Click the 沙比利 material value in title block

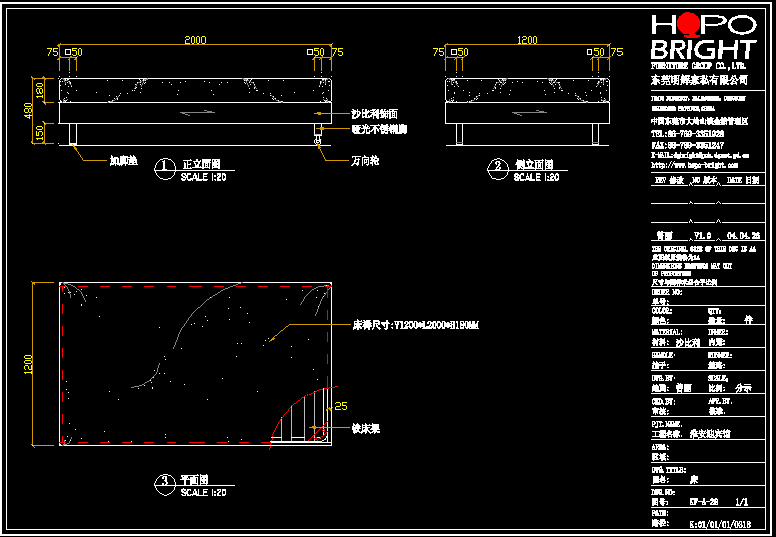[688, 342]
